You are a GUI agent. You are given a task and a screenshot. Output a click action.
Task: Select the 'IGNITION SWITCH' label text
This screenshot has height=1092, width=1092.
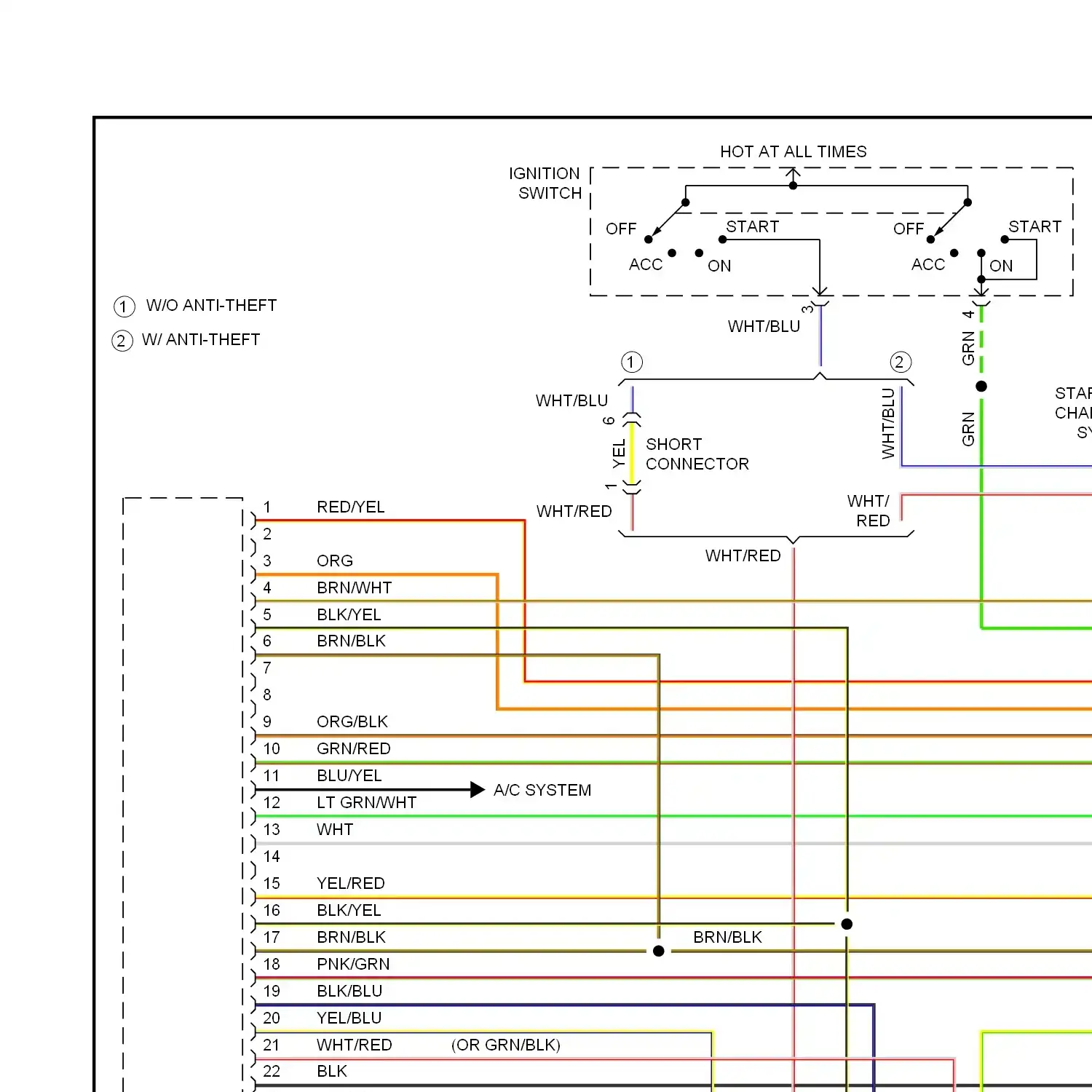pyautogui.click(x=545, y=183)
